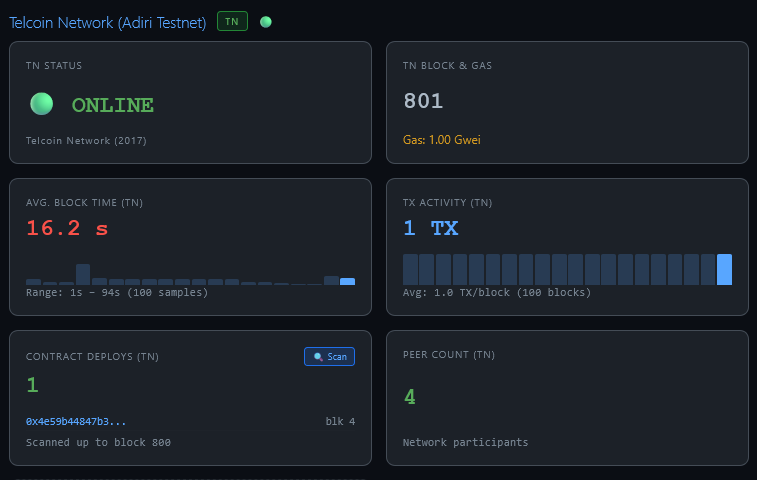Image resolution: width=757 pixels, height=480 pixels.
Task: Click the 'AVG. BLOCK TIME (TN)' heading
Action: [84, 203]
